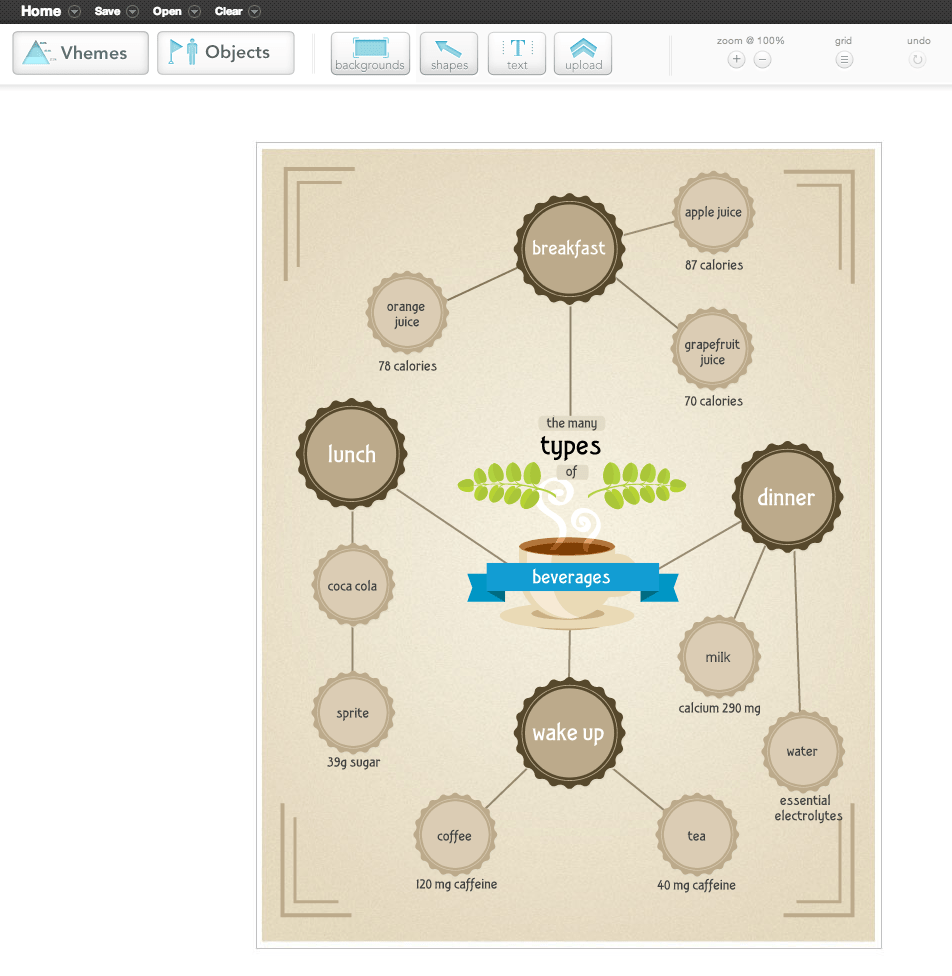Select the coffee circle
This screenshot has width=952, height=976.
click(455, 835)
